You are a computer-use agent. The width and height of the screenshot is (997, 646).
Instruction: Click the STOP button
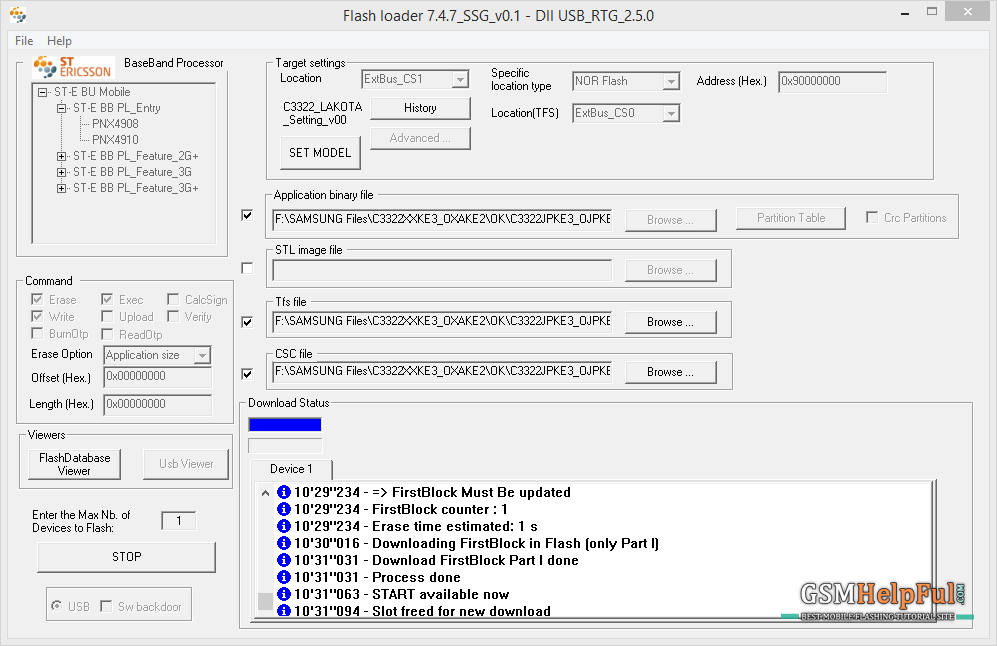tap(127, 557)
